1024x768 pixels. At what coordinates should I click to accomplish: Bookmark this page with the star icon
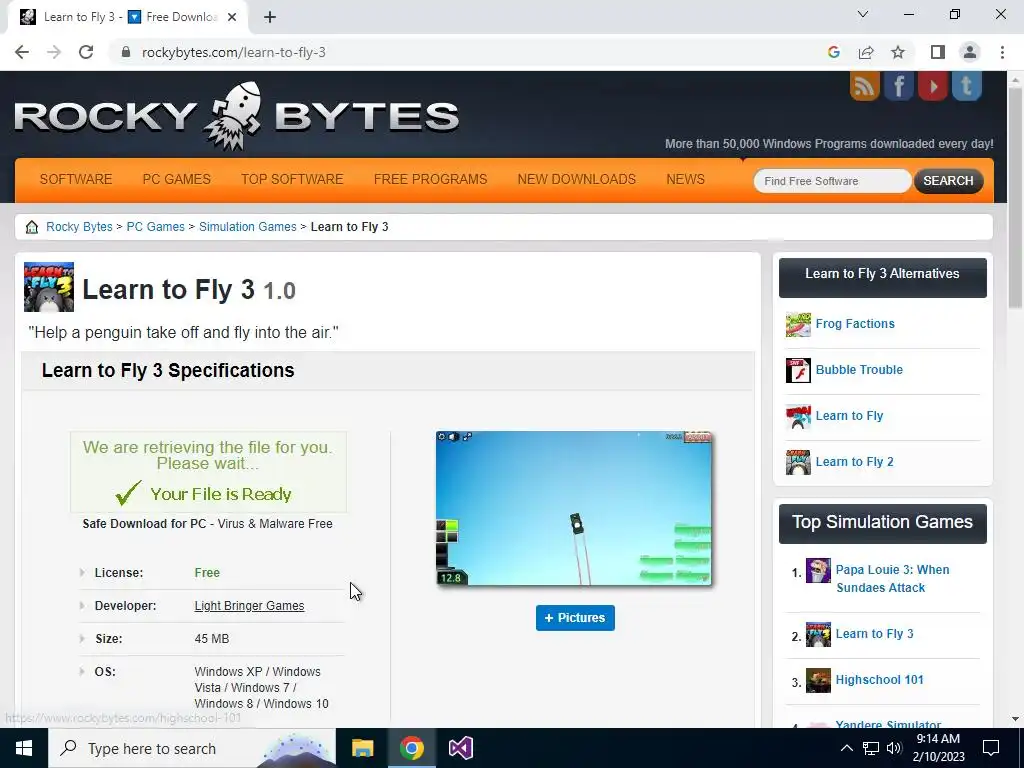(x=898, y=52)
